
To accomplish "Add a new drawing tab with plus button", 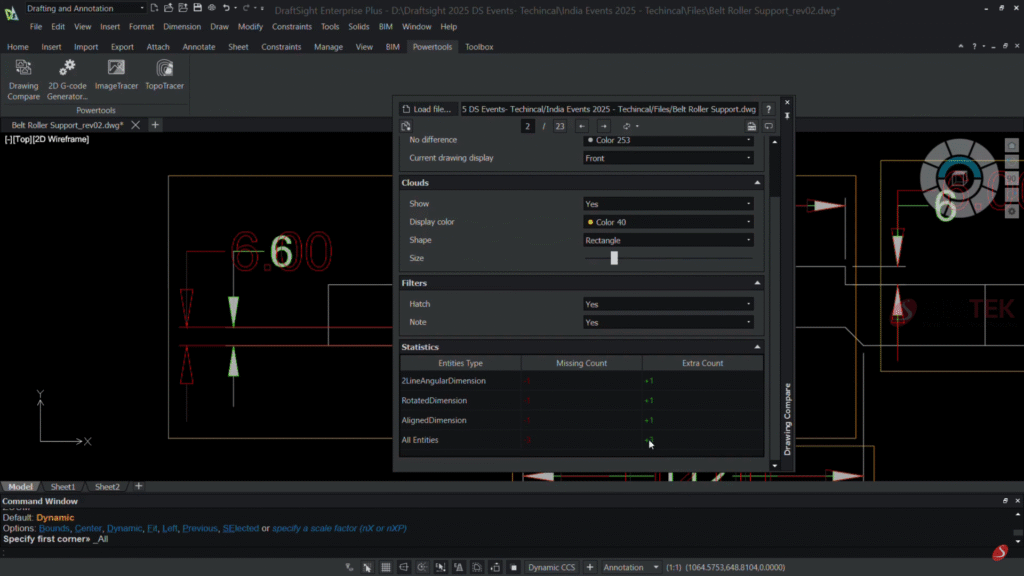I will coord(155,125).
